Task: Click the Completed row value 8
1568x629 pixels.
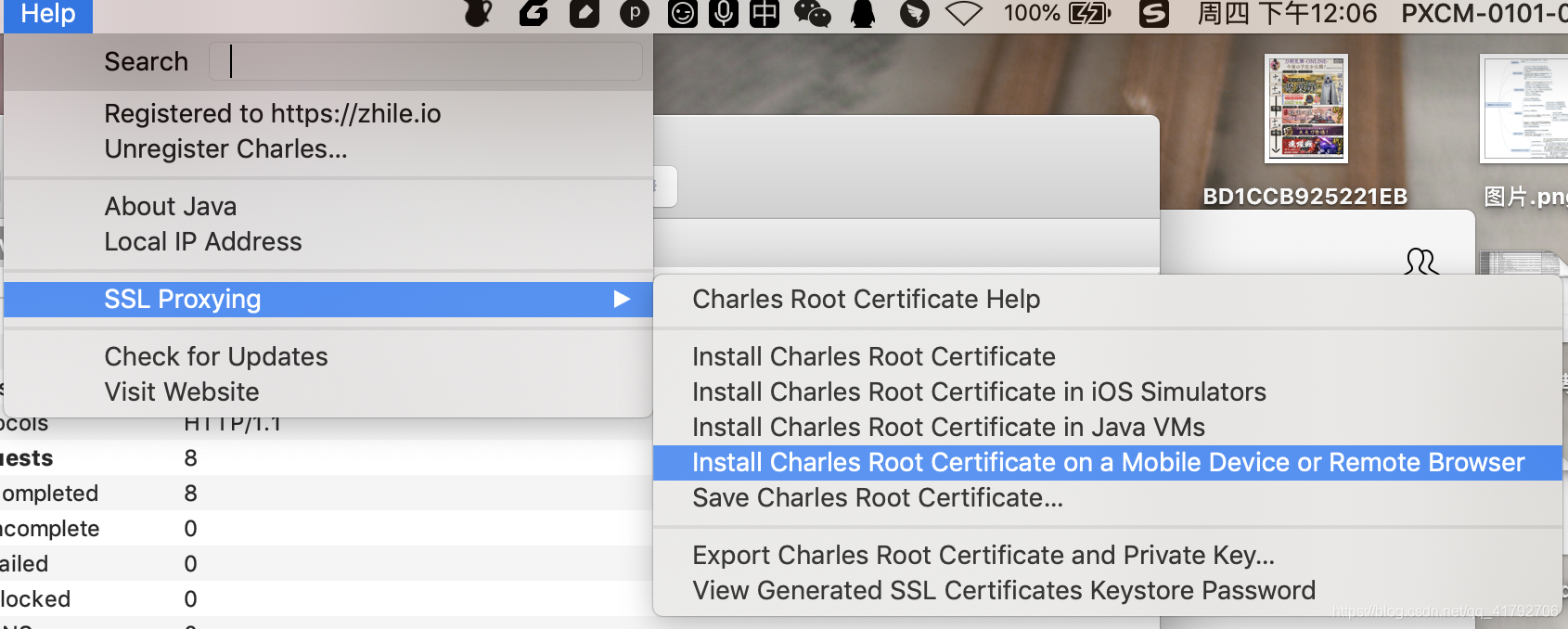Action: click(x=190, y=494)
